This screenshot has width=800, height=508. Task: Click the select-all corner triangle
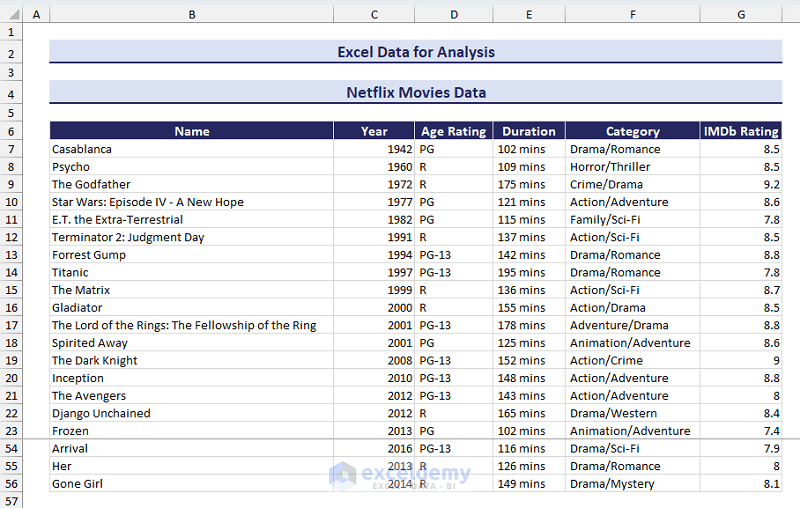pos(11,14)
